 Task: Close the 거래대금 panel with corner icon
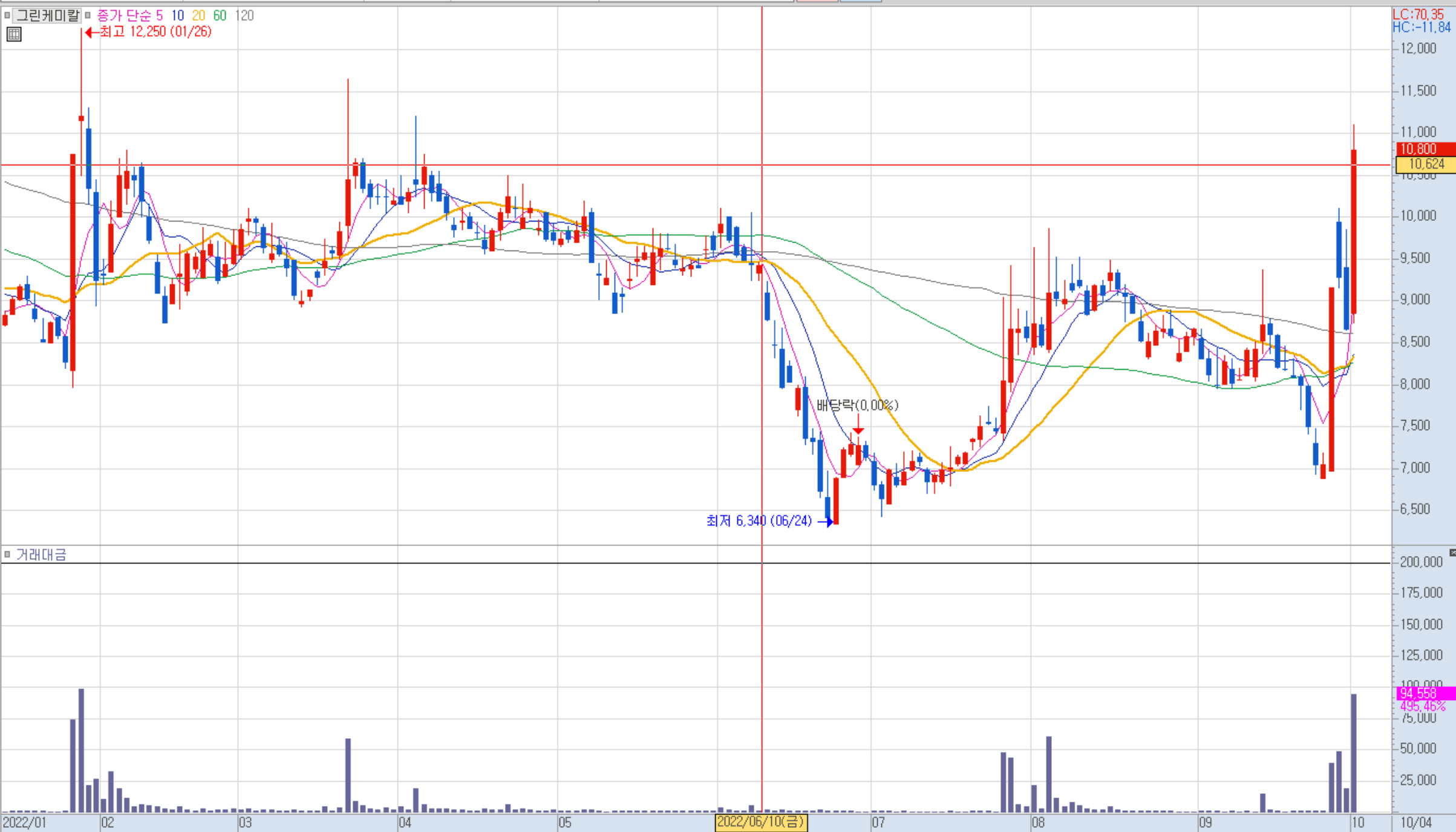pyautogui.click(x=1452, y=552)
